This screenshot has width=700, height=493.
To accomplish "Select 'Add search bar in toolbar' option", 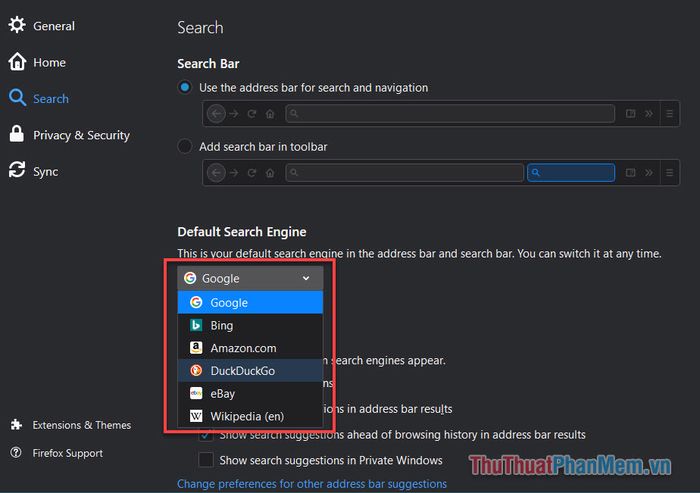I will pyautogui.click(x=185, y=147).
